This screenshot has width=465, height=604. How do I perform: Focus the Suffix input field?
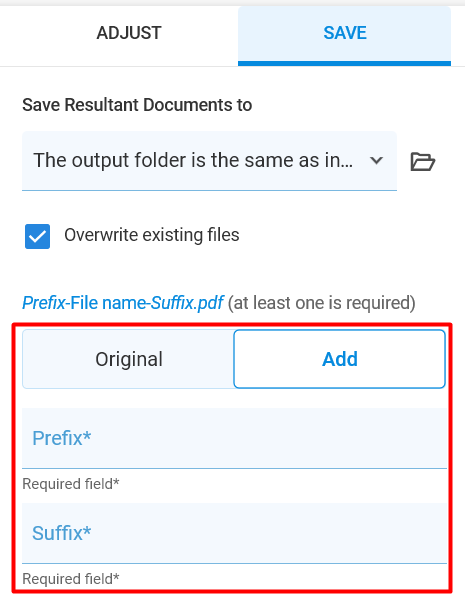[x=234, y=534]
